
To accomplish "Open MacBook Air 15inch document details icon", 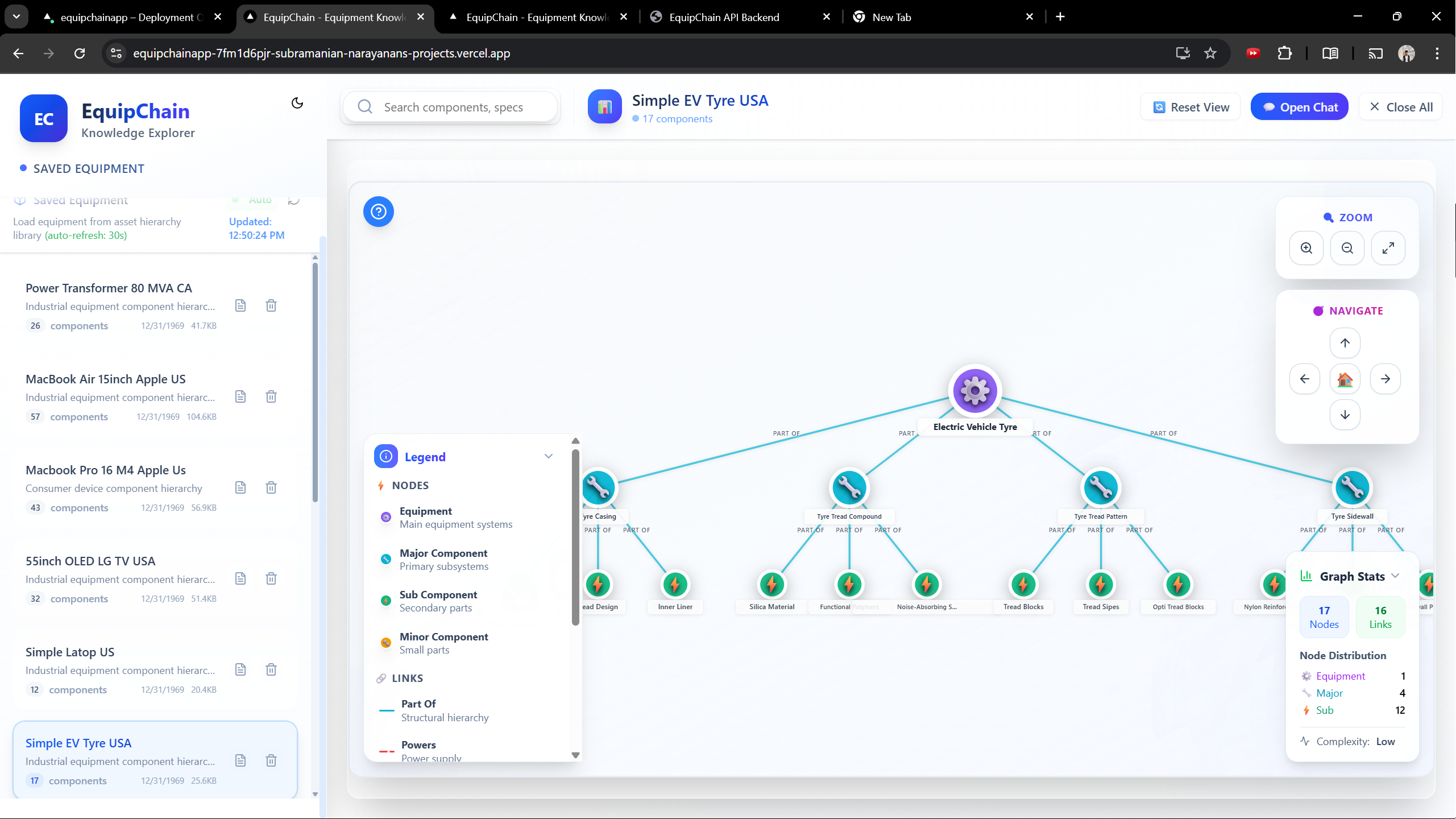I will pyautogui.click(x=240, y=396).
